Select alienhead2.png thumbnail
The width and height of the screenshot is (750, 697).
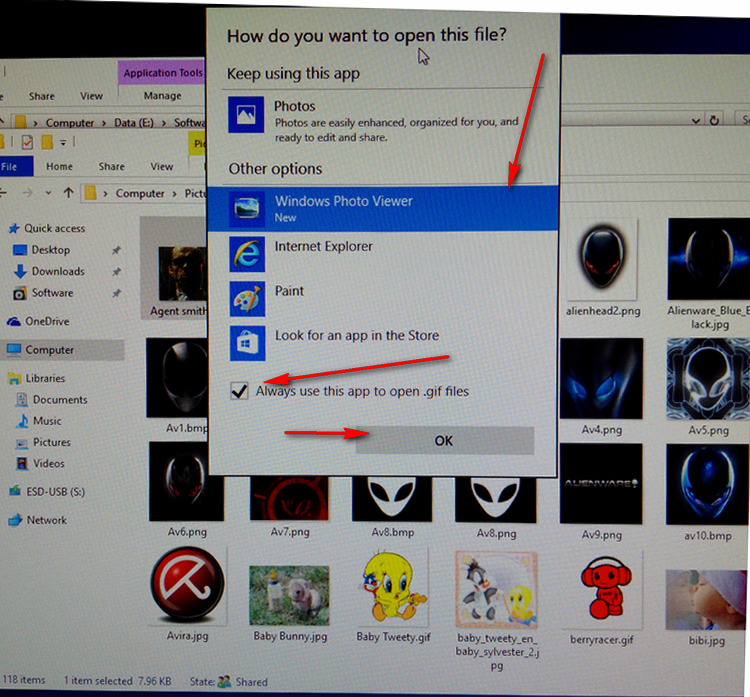(603, 259)
